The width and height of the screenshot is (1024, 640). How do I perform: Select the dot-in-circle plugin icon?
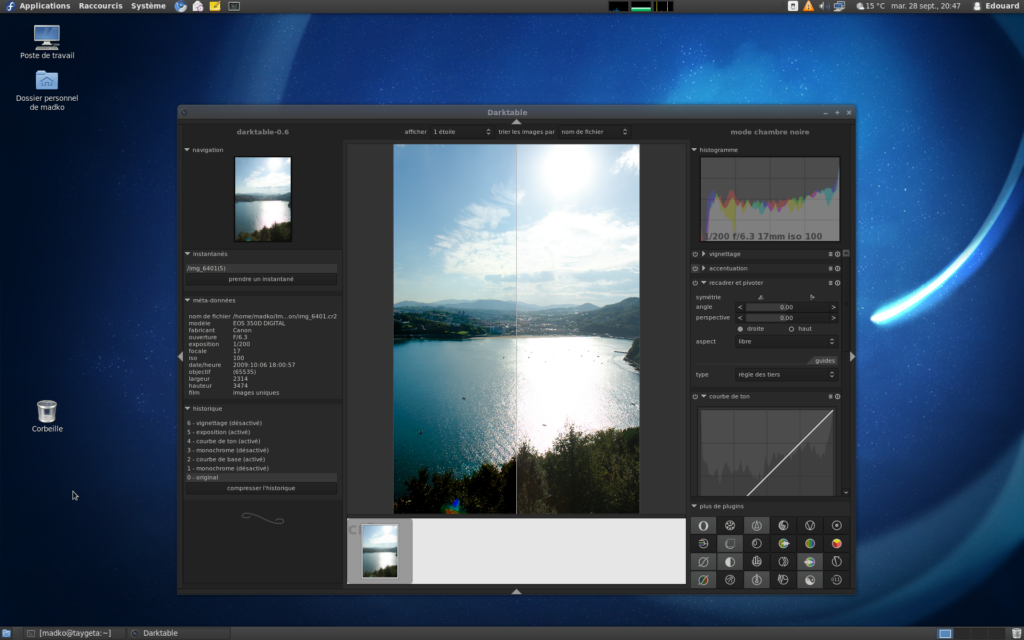[x=837, y=525]
